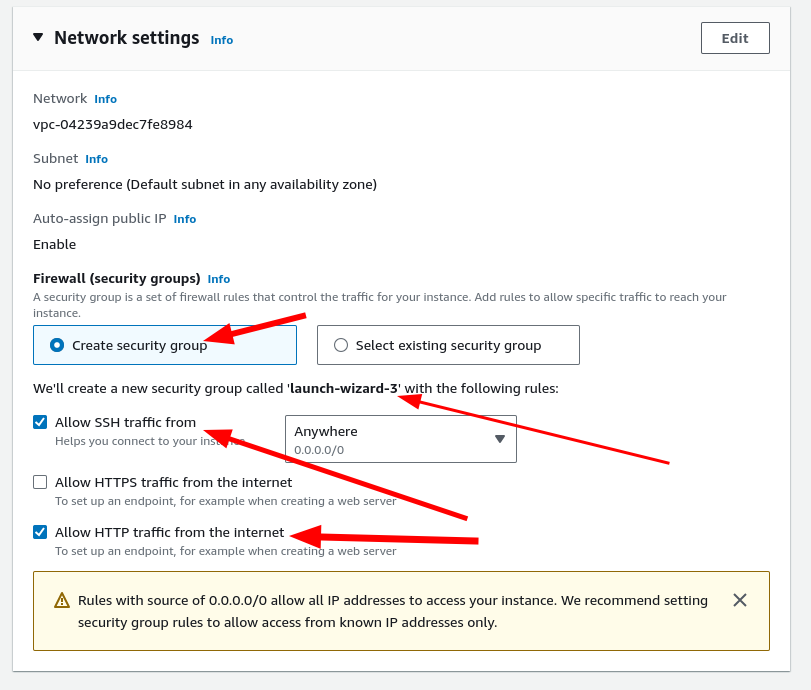Viewport: 811px width, 690px height.
Task: Open Info link next to Network settings heading
Action: [x=221, y=40]
